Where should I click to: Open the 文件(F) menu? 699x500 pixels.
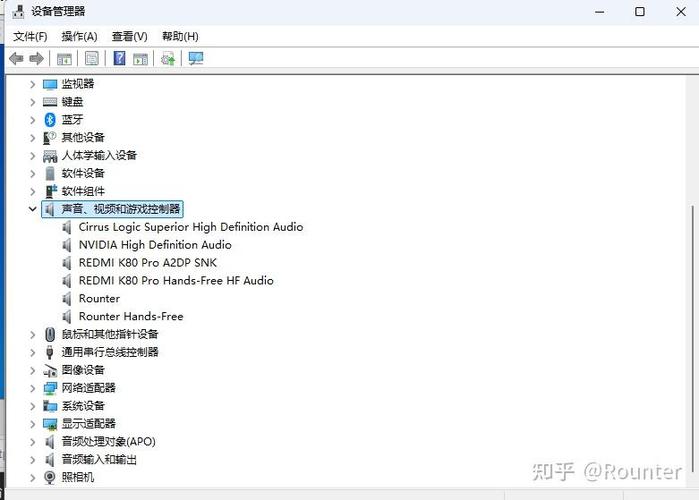coord(30,37)
